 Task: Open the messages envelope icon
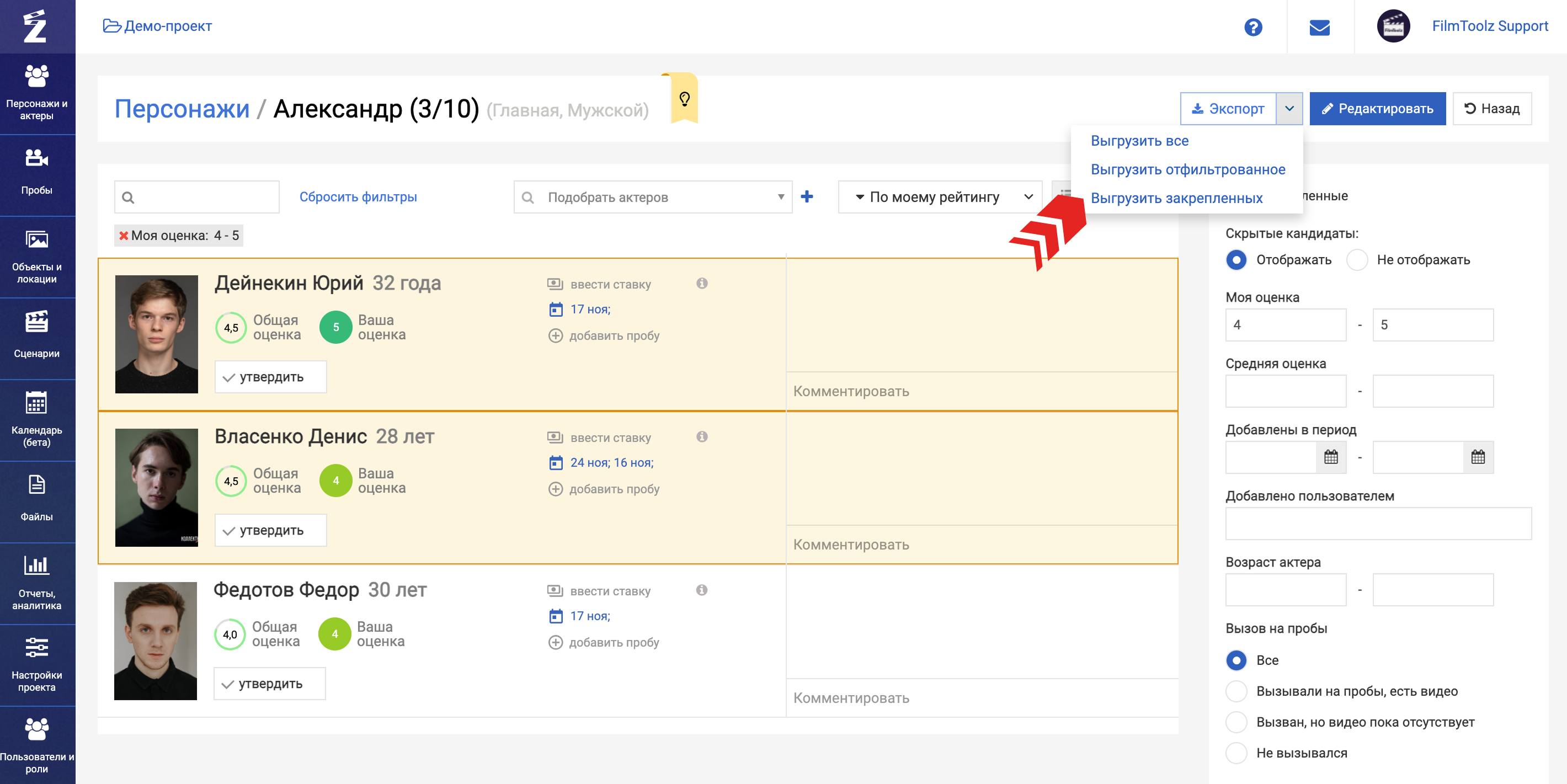point(1319,27)
